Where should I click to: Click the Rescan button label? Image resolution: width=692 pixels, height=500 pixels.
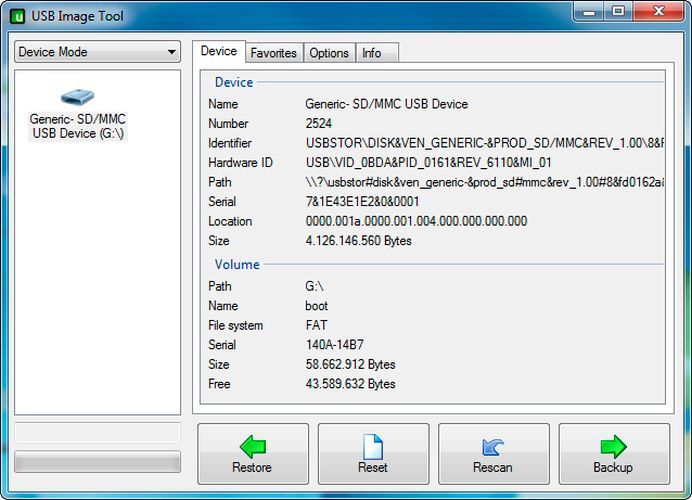(x=493, y=467)
